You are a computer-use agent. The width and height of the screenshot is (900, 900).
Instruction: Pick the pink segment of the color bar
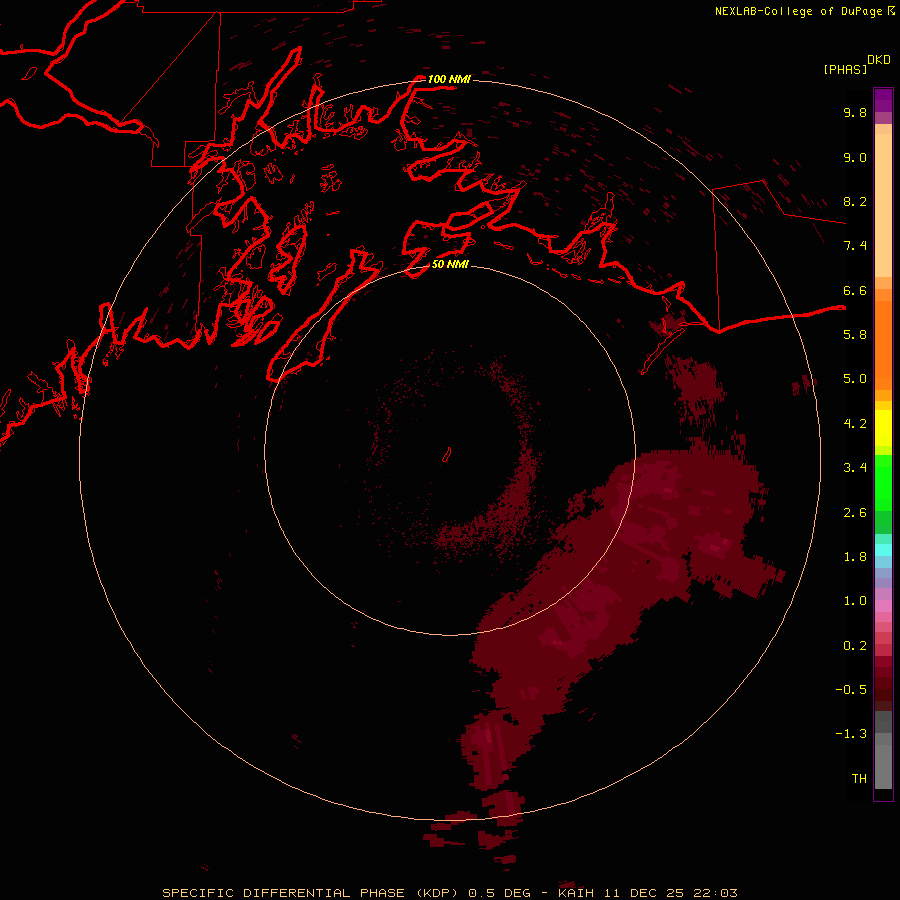click(883, 606)
